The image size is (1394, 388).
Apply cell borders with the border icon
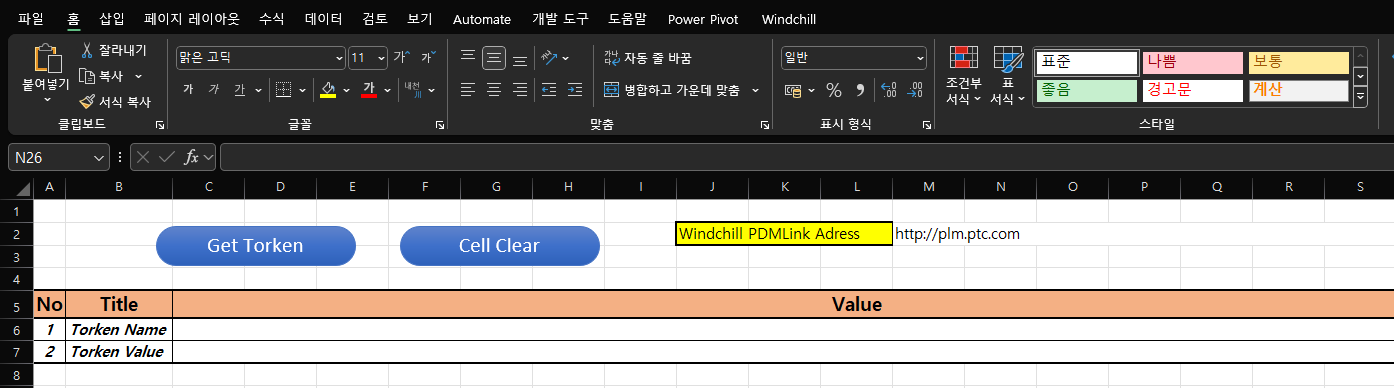pos(283,90)
